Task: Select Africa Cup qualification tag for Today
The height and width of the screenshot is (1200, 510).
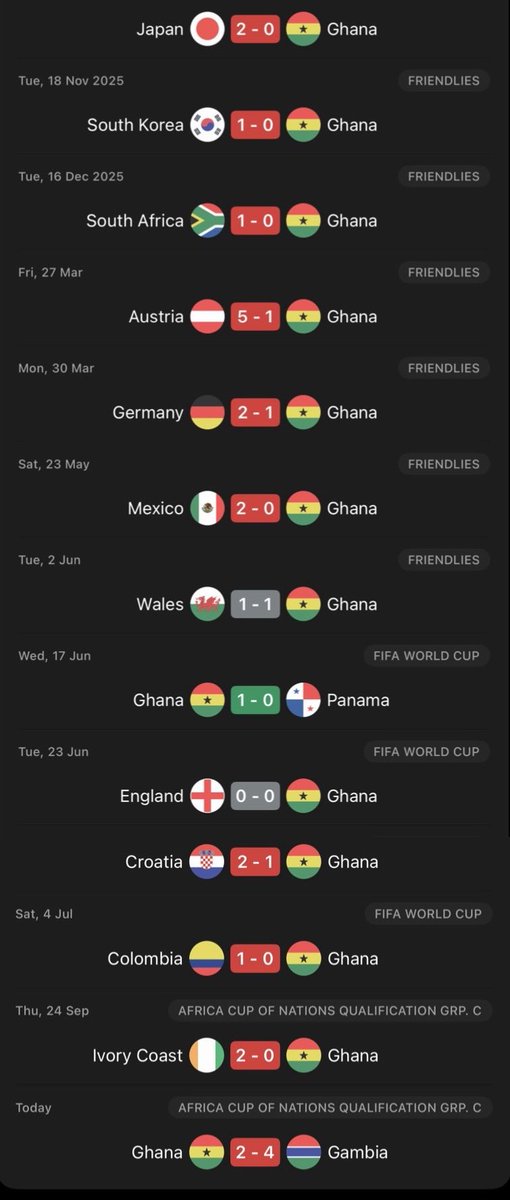Action: (329, 1107)
